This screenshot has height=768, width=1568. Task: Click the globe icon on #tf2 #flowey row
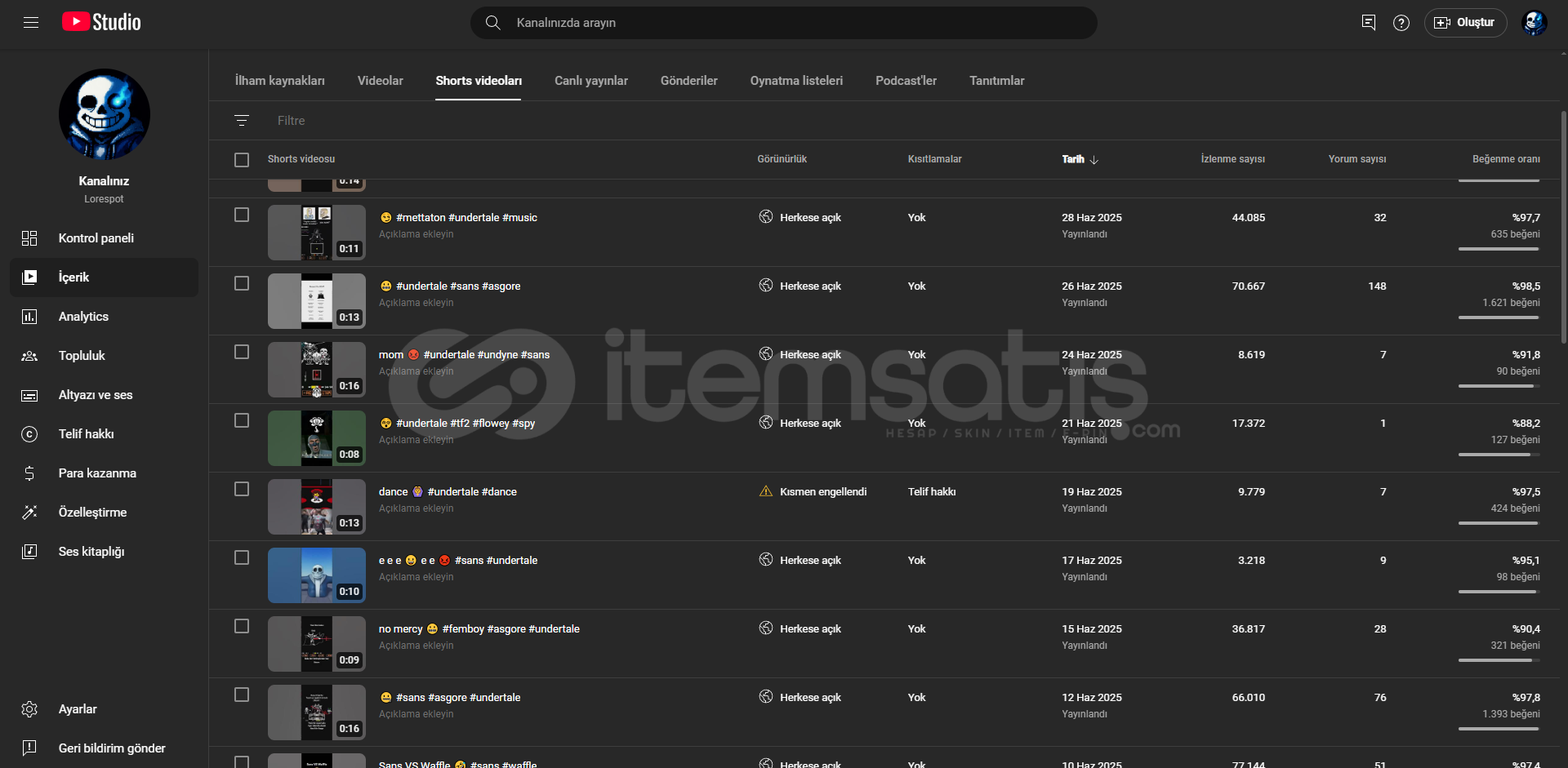tap(766, 423)
